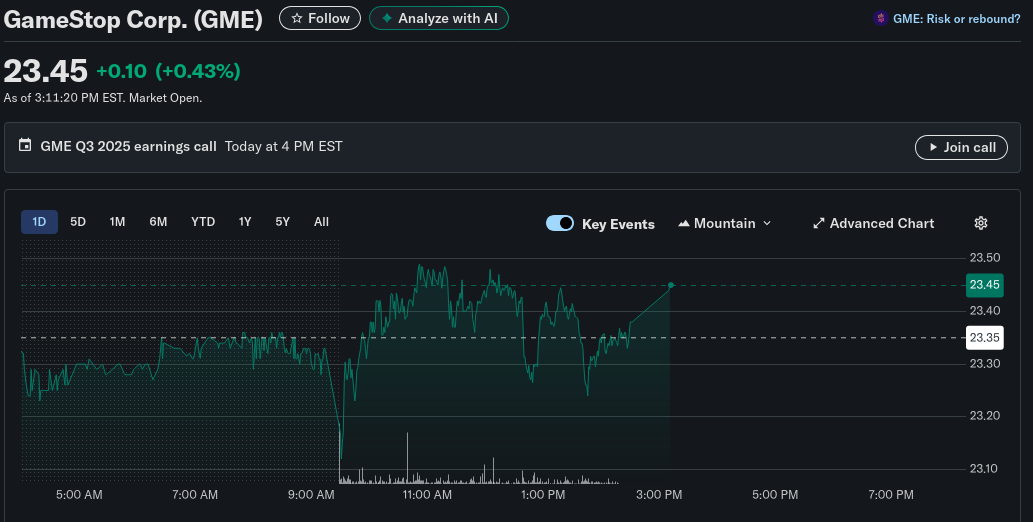Toggle the Key Events switch off
The image size is (1033, 522).
pos(560,223)
